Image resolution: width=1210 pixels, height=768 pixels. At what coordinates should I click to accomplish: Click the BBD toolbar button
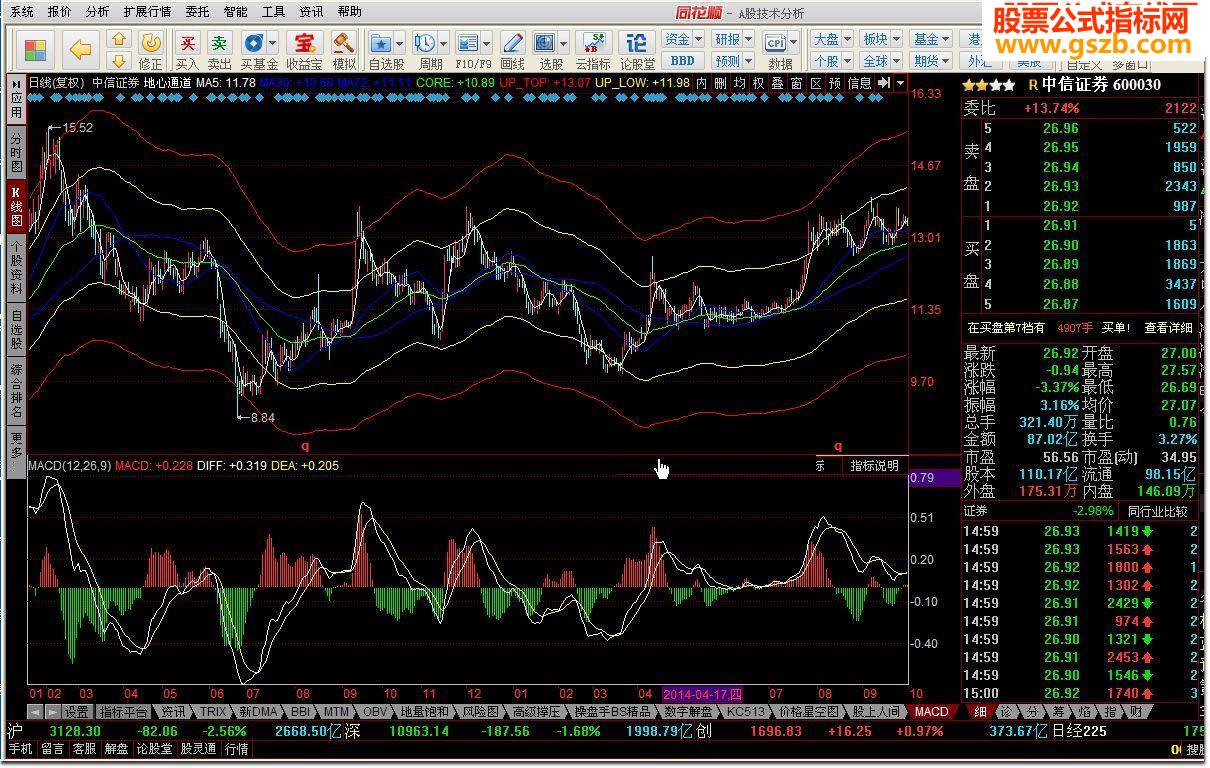click(x=682, y=61)
